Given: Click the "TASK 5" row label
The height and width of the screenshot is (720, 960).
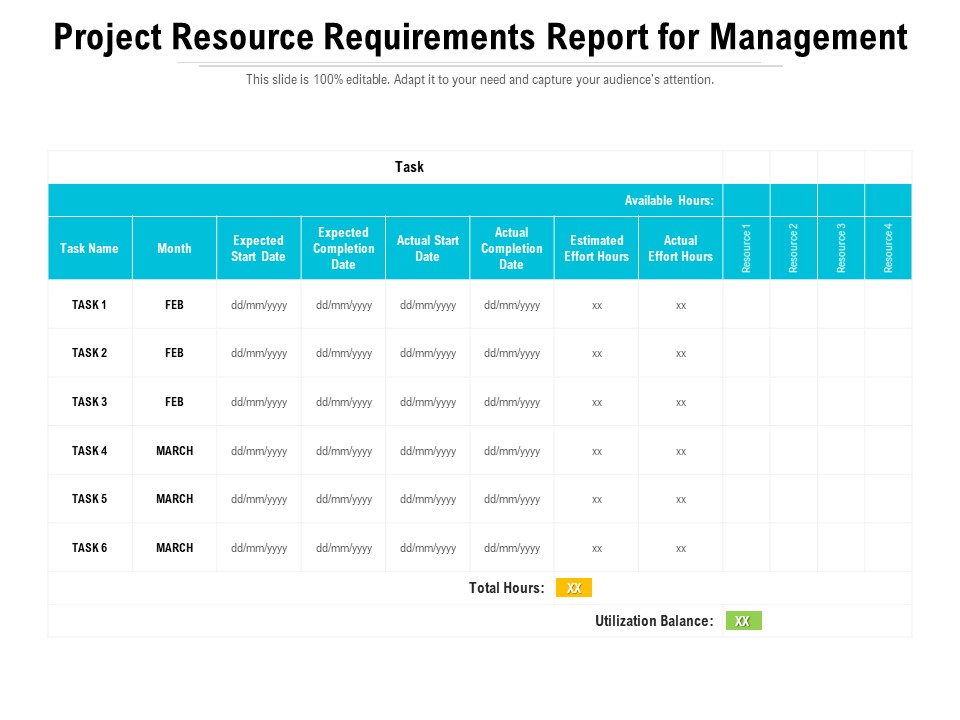Looking at the screenshot, I should tap(89, 499).
